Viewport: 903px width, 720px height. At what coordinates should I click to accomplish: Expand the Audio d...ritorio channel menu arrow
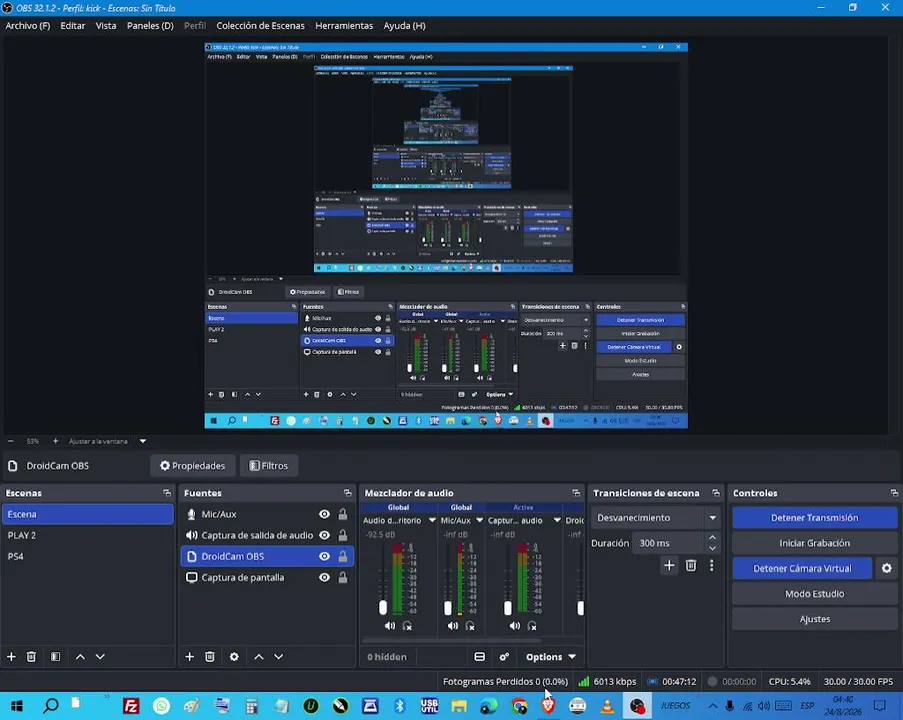point(432,520)
